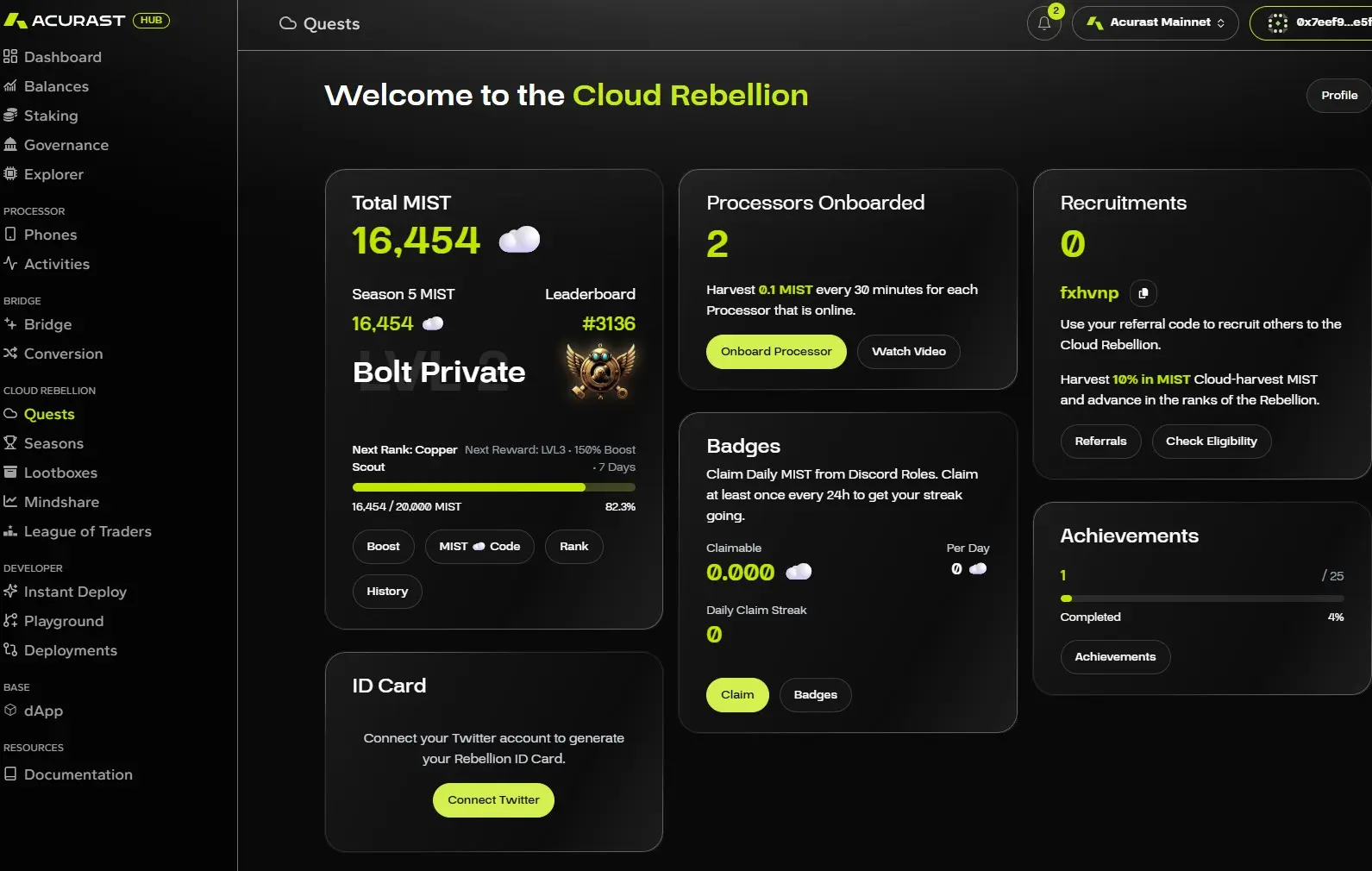Click the Governance building icon
This screenshot has width=1372, height=871.
[10, 145]
